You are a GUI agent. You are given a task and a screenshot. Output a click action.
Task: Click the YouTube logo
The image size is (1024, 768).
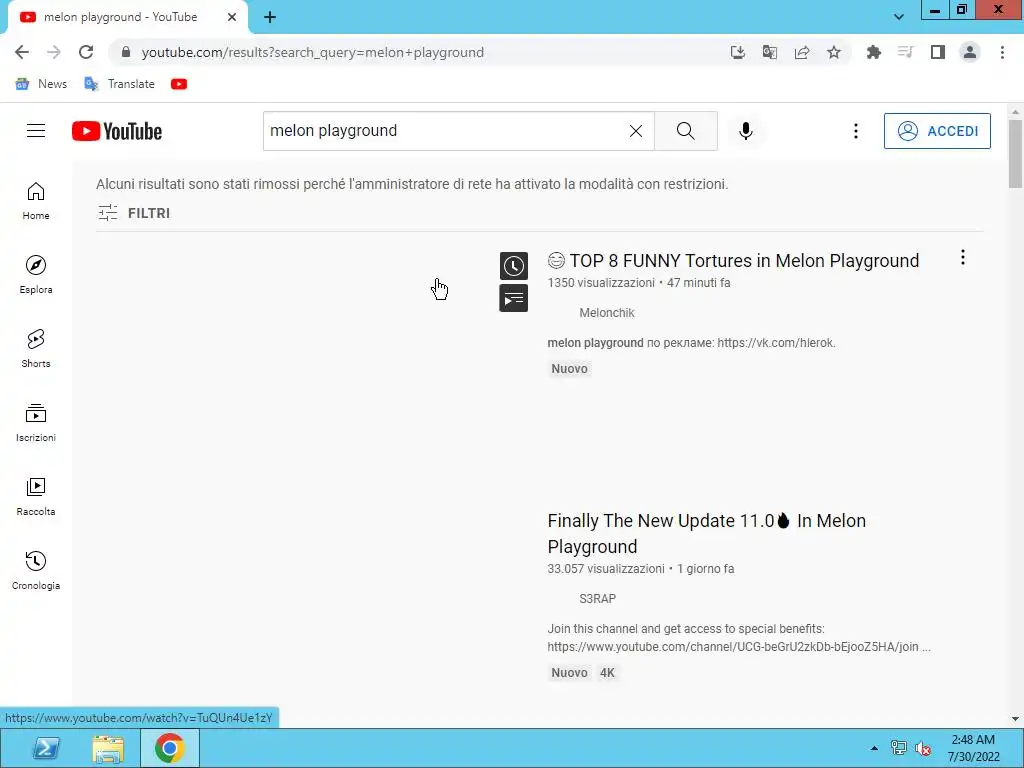coord(117,131)
